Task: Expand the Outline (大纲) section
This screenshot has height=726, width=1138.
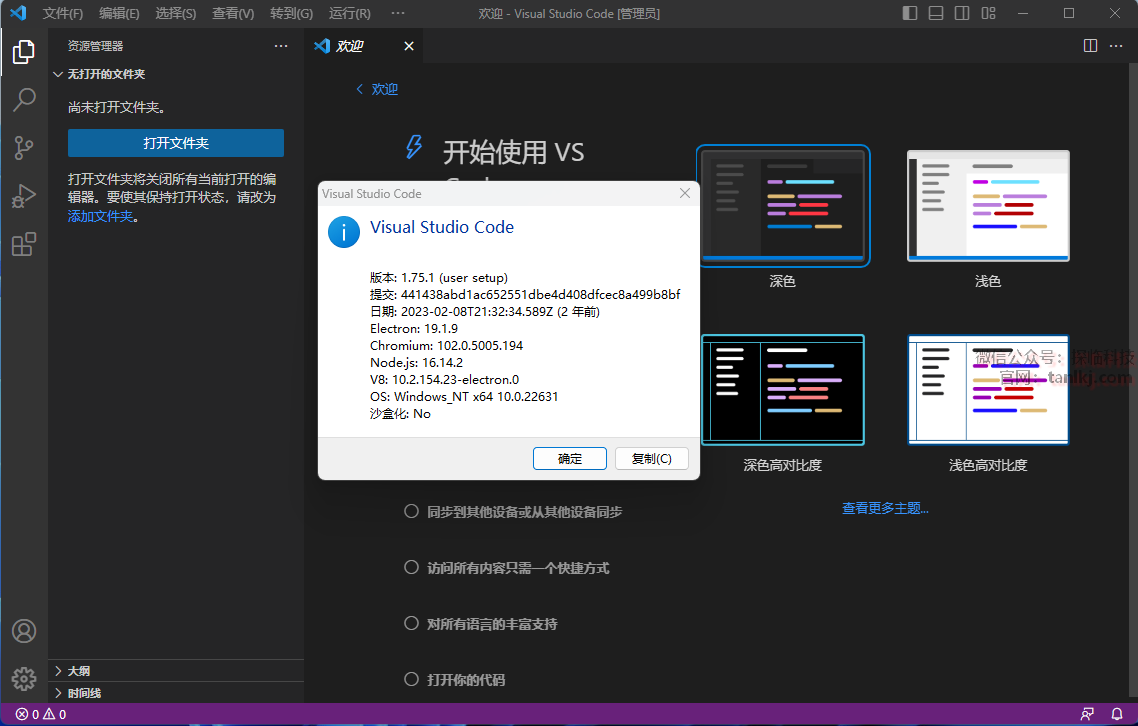Action: coord(78,671)
